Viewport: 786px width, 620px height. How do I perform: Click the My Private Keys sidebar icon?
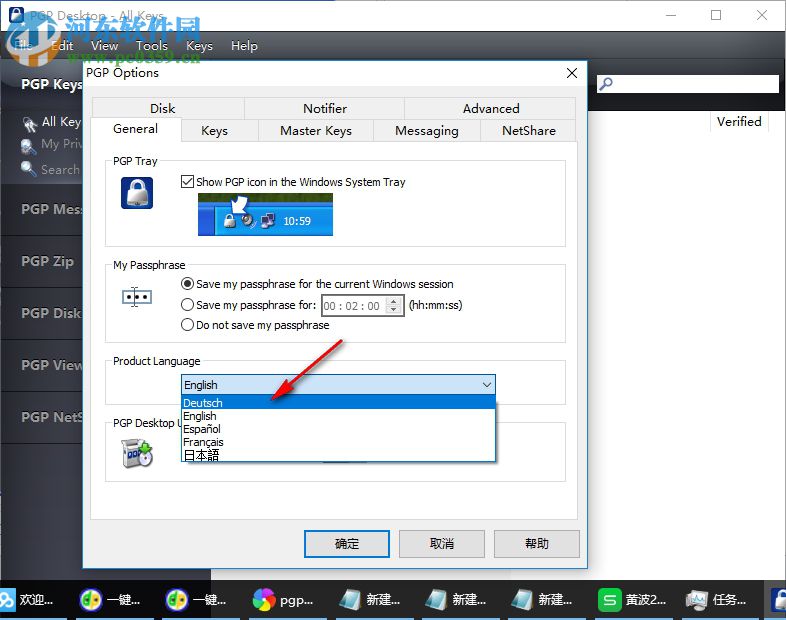[28, 146]
